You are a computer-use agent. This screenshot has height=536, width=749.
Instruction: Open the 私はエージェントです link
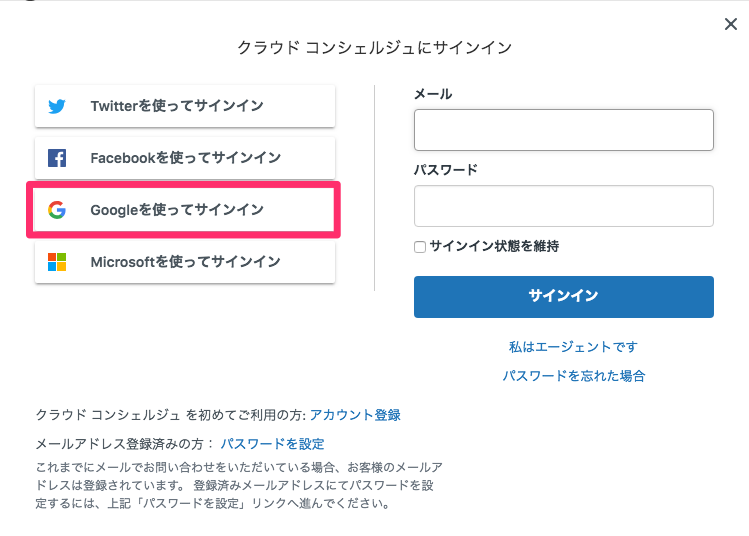click(573, 347)
